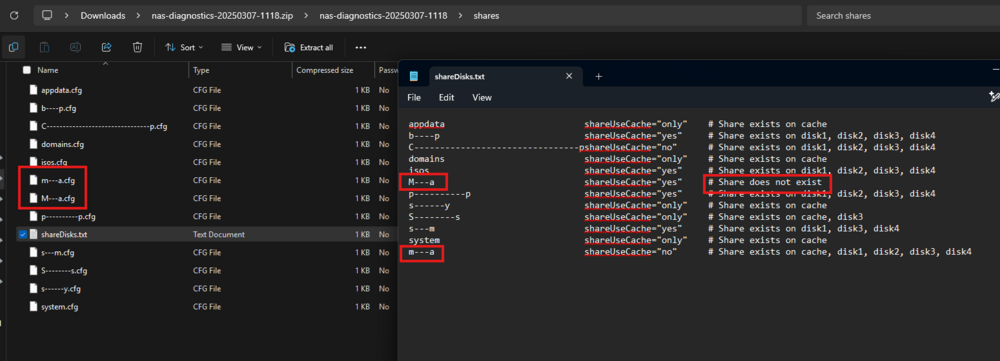1000x361 pixels.
Task: Expand the chevron just before shares in breadcrumb
Action: pos(460,15)
